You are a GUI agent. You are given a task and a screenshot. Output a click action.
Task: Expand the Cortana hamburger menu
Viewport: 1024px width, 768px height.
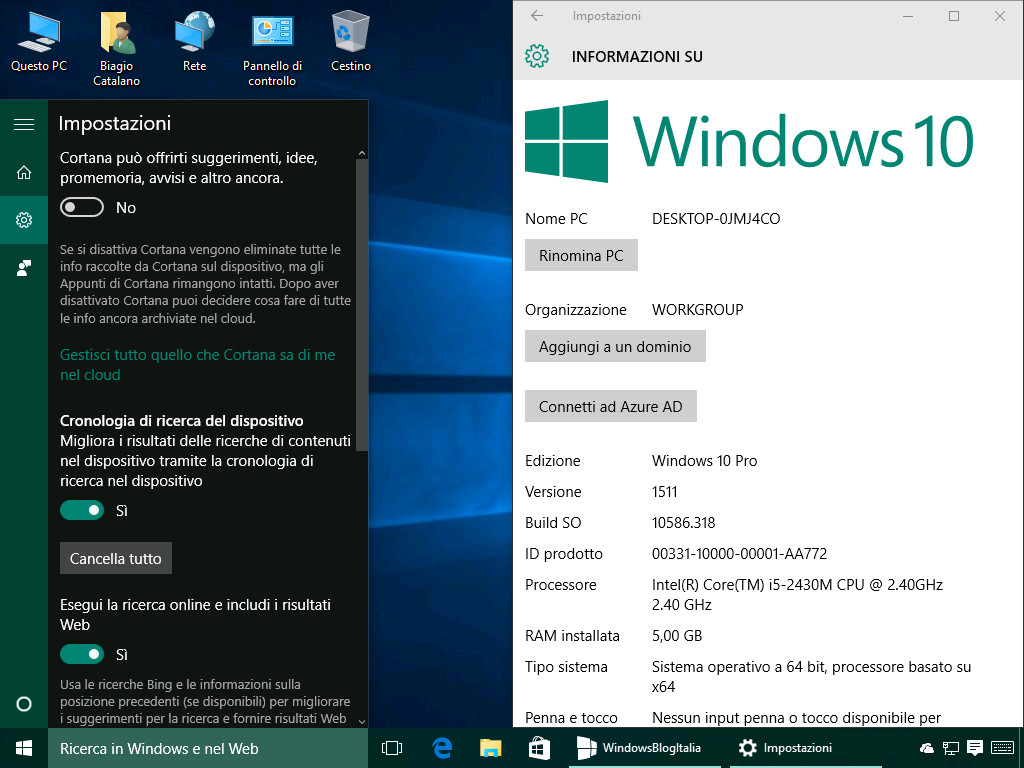(x=24, y=124)
